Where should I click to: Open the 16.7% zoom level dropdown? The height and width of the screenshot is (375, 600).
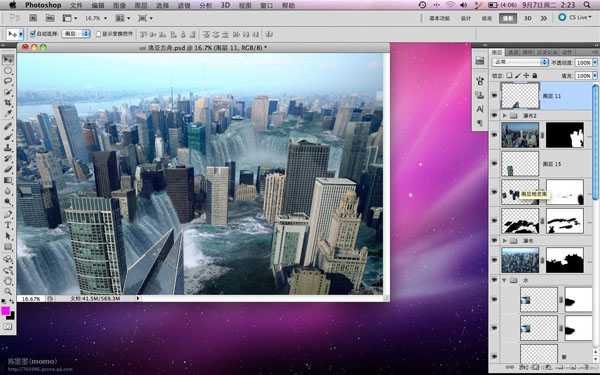coord(96,18)
